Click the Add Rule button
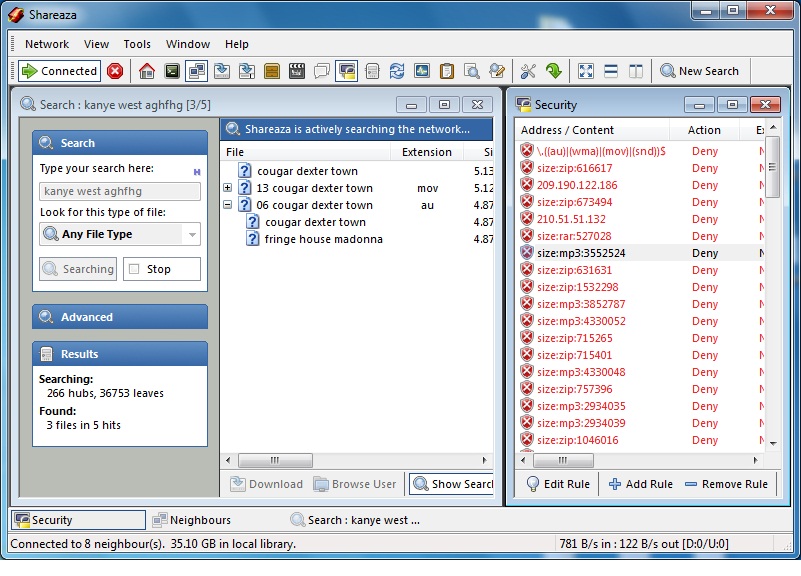This screenshot has width=801, height=576. point(640,484)
